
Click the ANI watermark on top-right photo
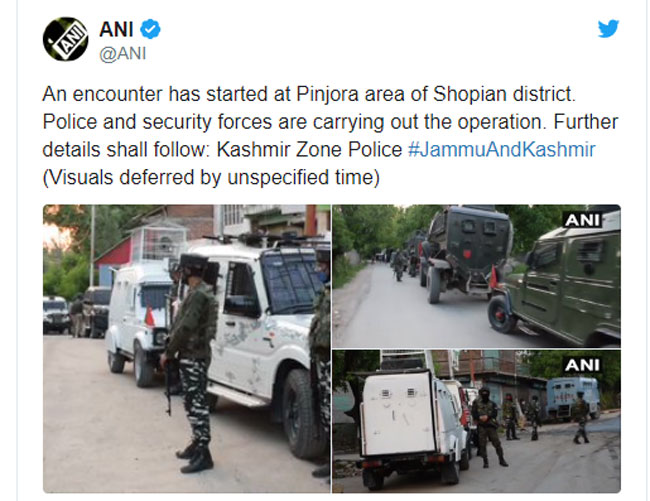click(x=582, y=220)
